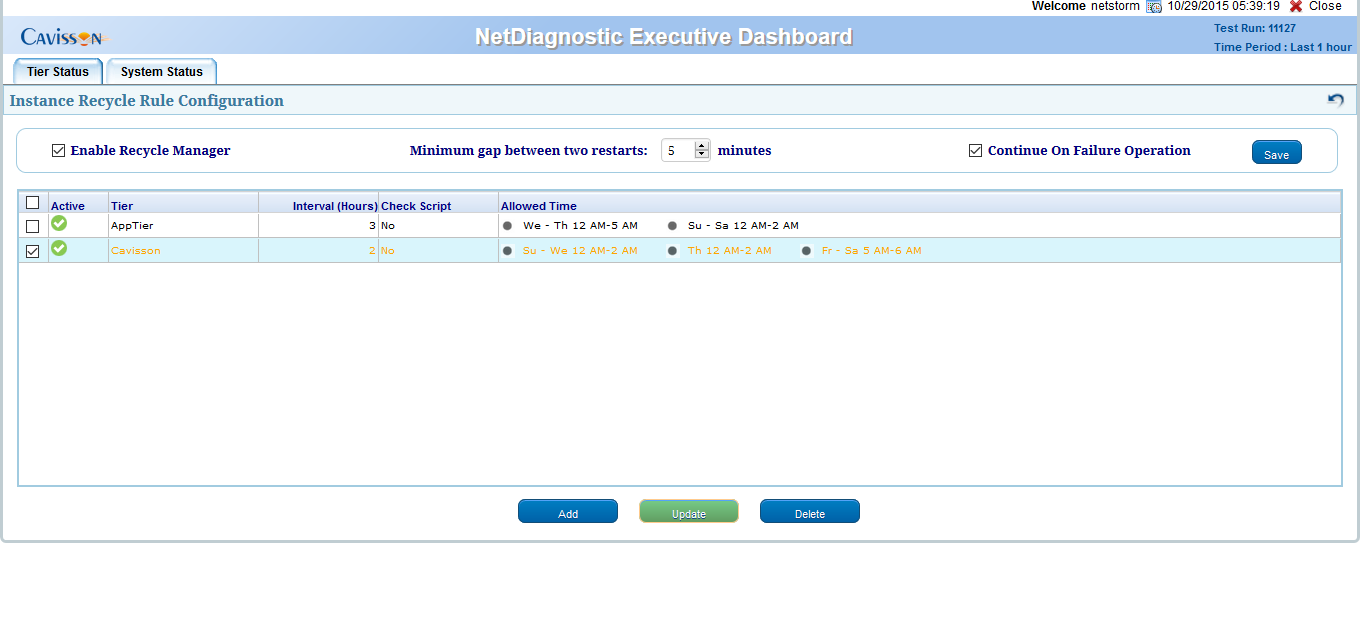
Task: Click 'Fr - Sa 5 AM-6 AM' allowed time
Action: tap(872, 251)
